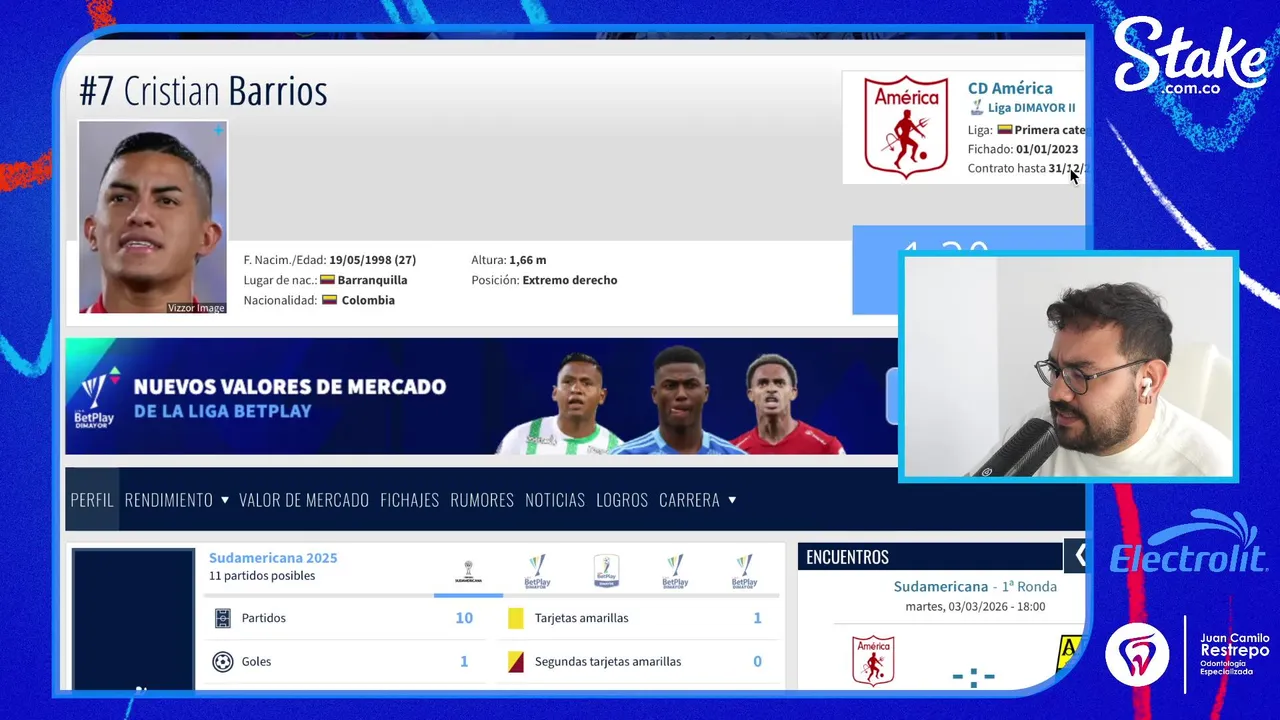The width and height of the screenshot is (1280, 720).
Task: Click the birthplace text Barranquilla
Action: 372,280
